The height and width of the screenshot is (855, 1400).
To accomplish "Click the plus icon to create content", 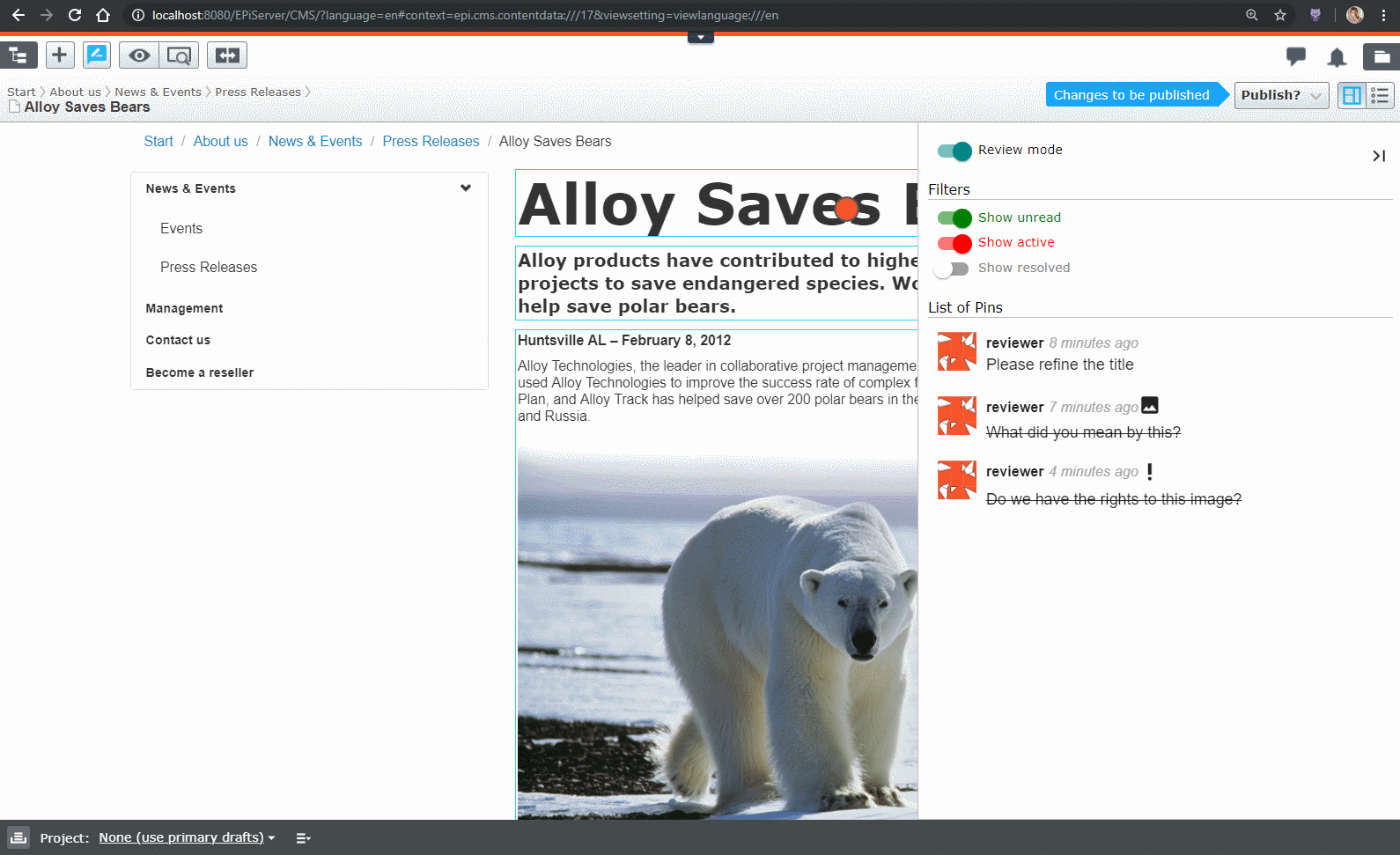I will pos(59,55).
